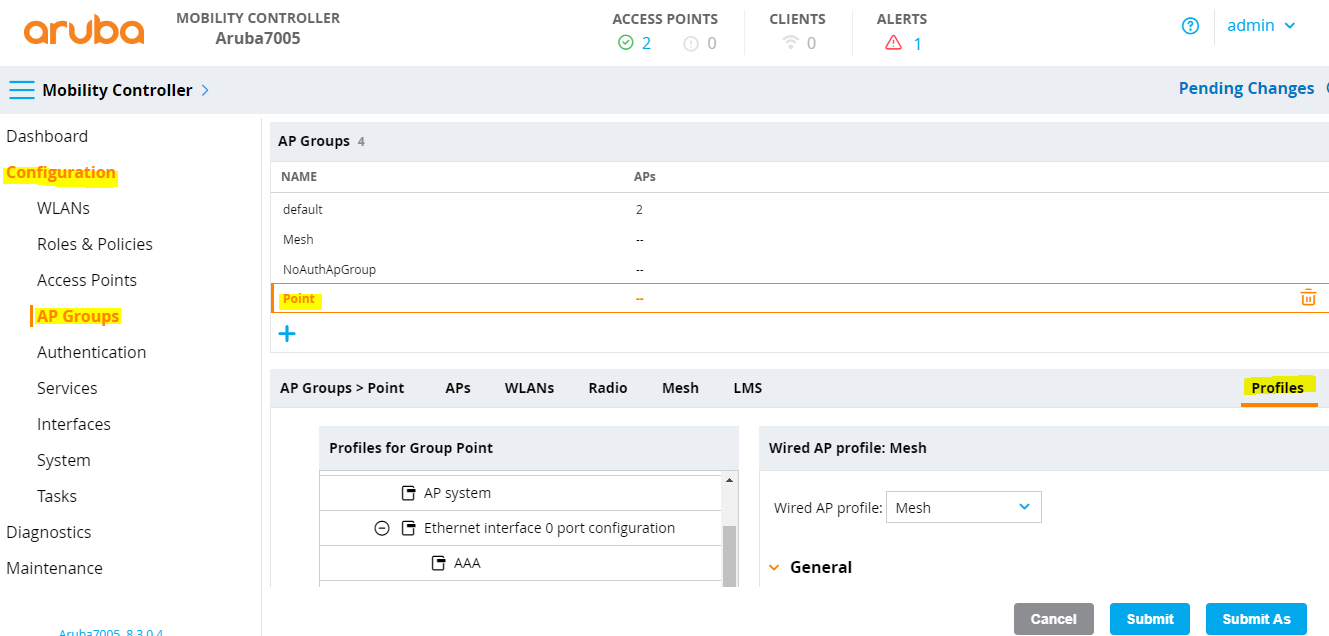Go to Access Points page
Image resolution: width=1329 pixels, height=636 pixels.
tap(87, 280)
